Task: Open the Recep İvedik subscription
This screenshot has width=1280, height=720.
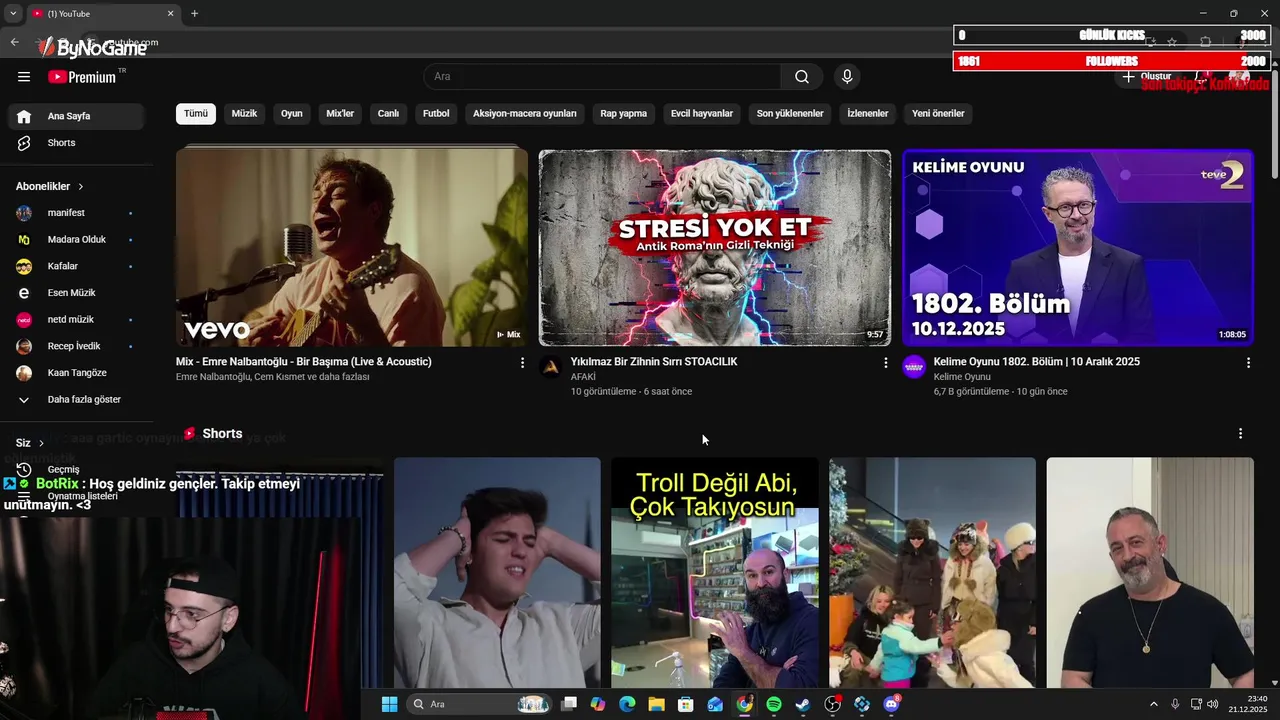Action: point(76,346)
